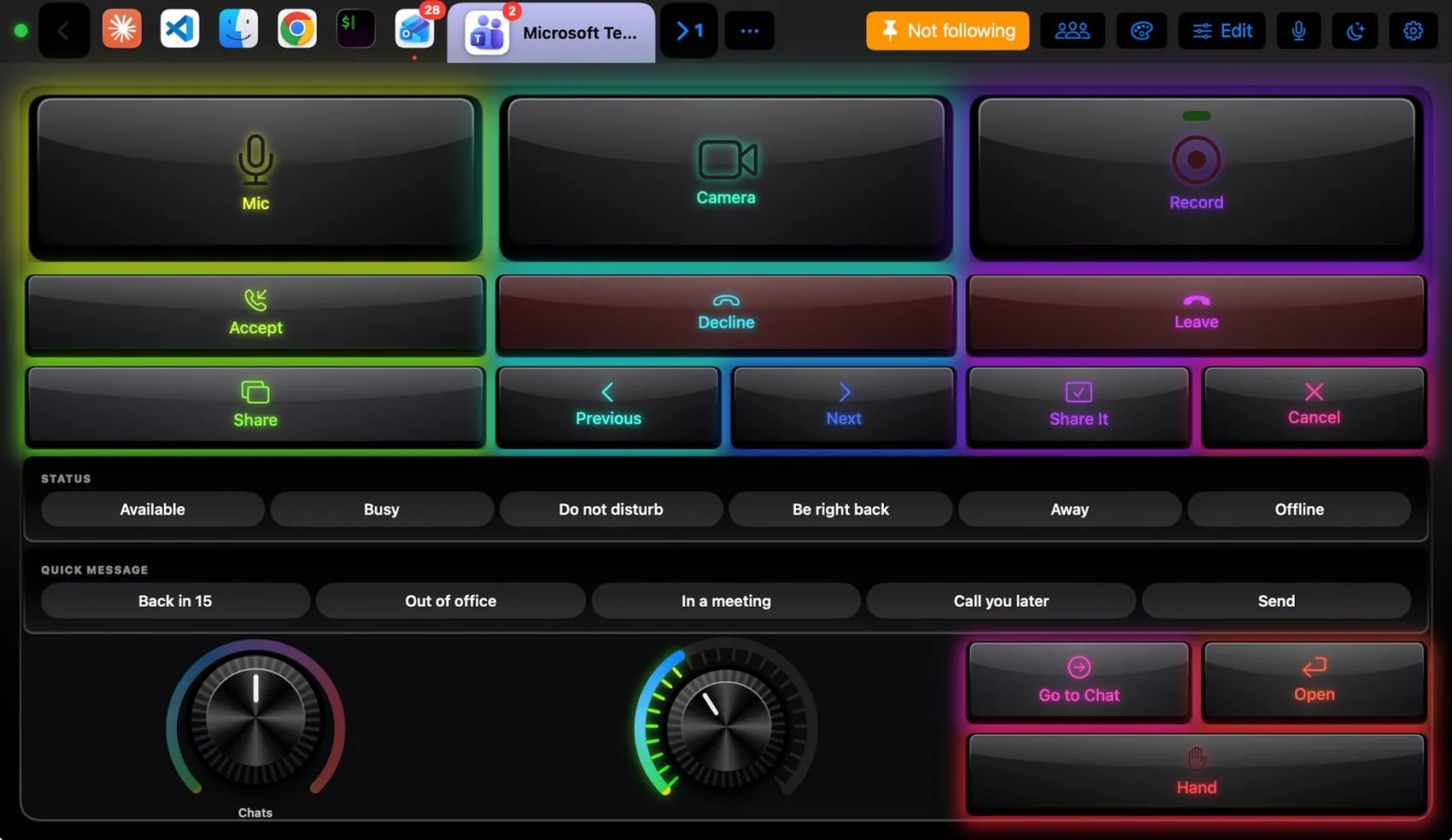Set status to Be right back
The height and width of the screenshot is (840, 1452).
(x=840, y=509)
